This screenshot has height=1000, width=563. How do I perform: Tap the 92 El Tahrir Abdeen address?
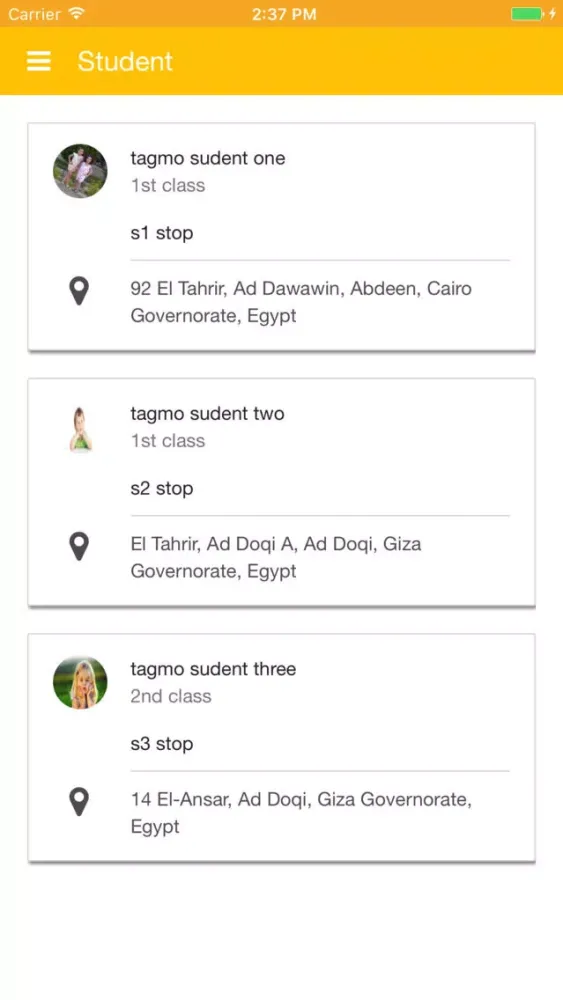pos(301,302)
